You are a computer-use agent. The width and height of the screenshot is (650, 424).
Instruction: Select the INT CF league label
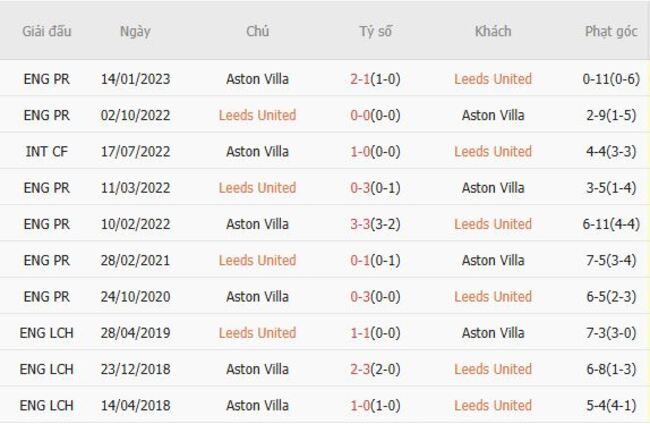pyautogui.click(x=47, y=151)
